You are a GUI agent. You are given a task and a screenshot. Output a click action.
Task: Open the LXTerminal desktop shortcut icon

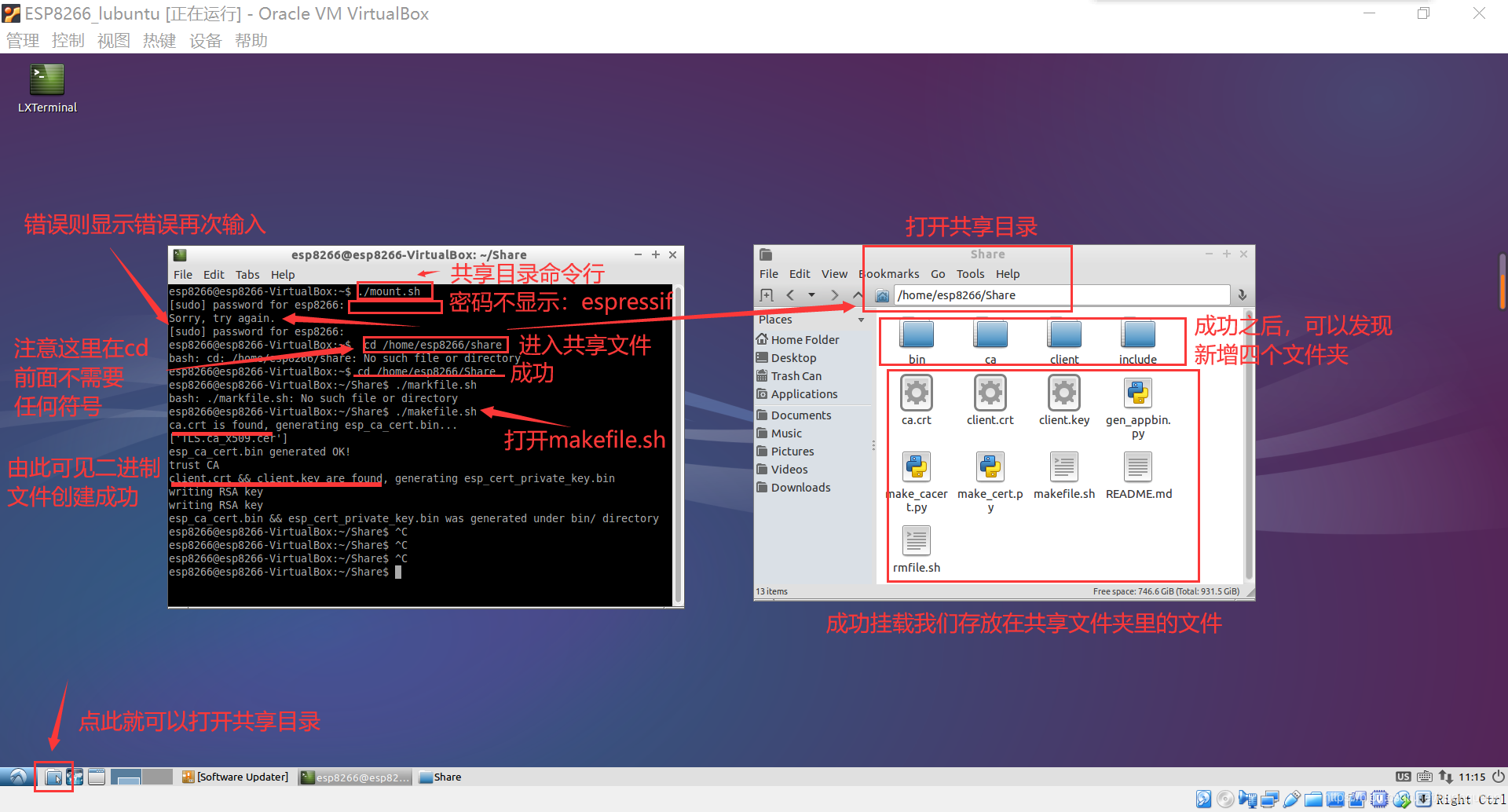click(47, 80)
